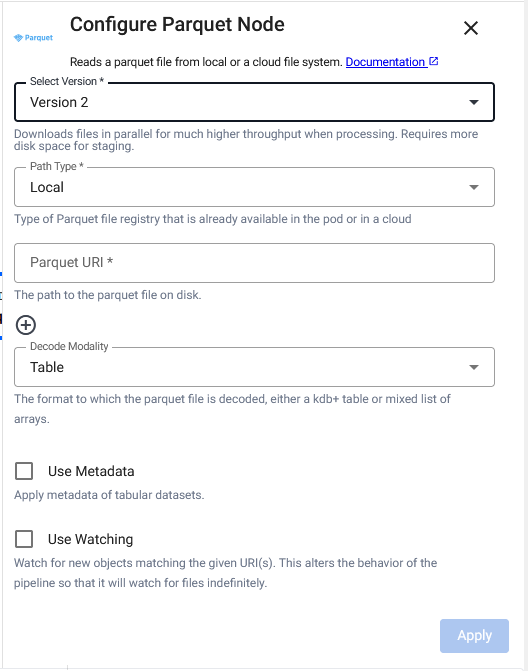The width and height of the screenshot is (528, 671).
Task: Click inside the Parquet URI field
Action: pos(254,263)
